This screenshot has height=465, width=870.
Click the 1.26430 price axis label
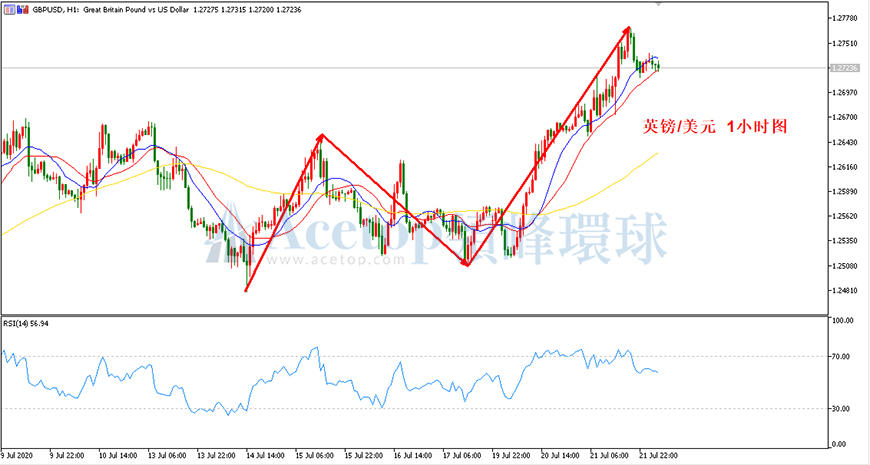pos(844,143)
